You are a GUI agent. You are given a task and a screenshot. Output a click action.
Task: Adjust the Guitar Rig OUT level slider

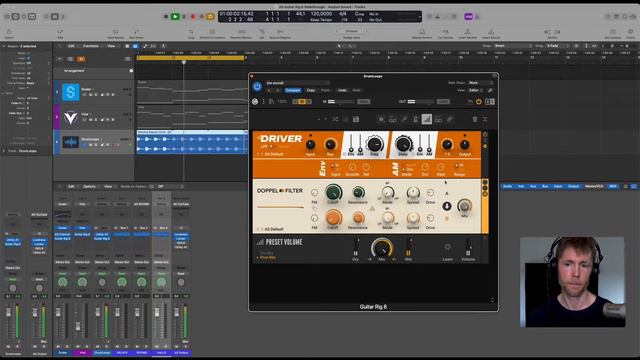click(420, 102)
